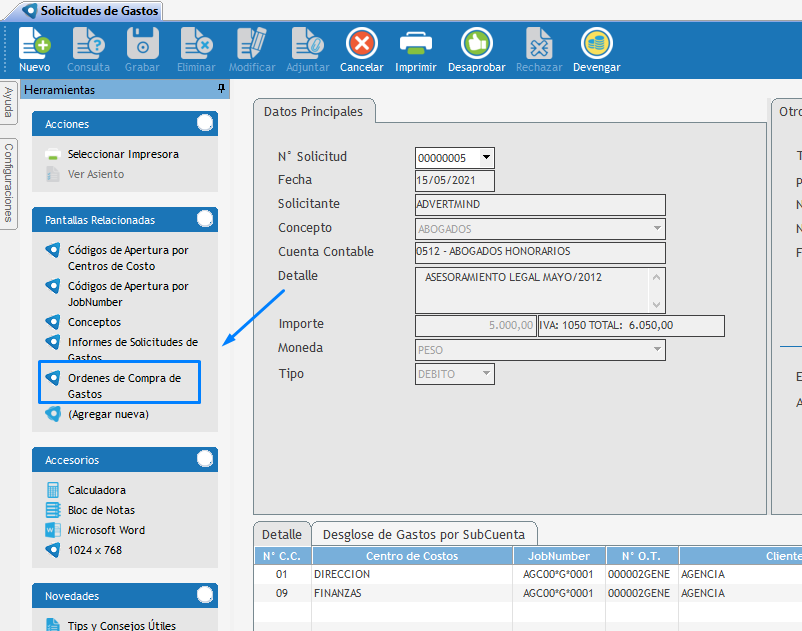Switch to Desglose de Gastos por SubCuenta tab
The image size is (802, 631).
(425, 534)
